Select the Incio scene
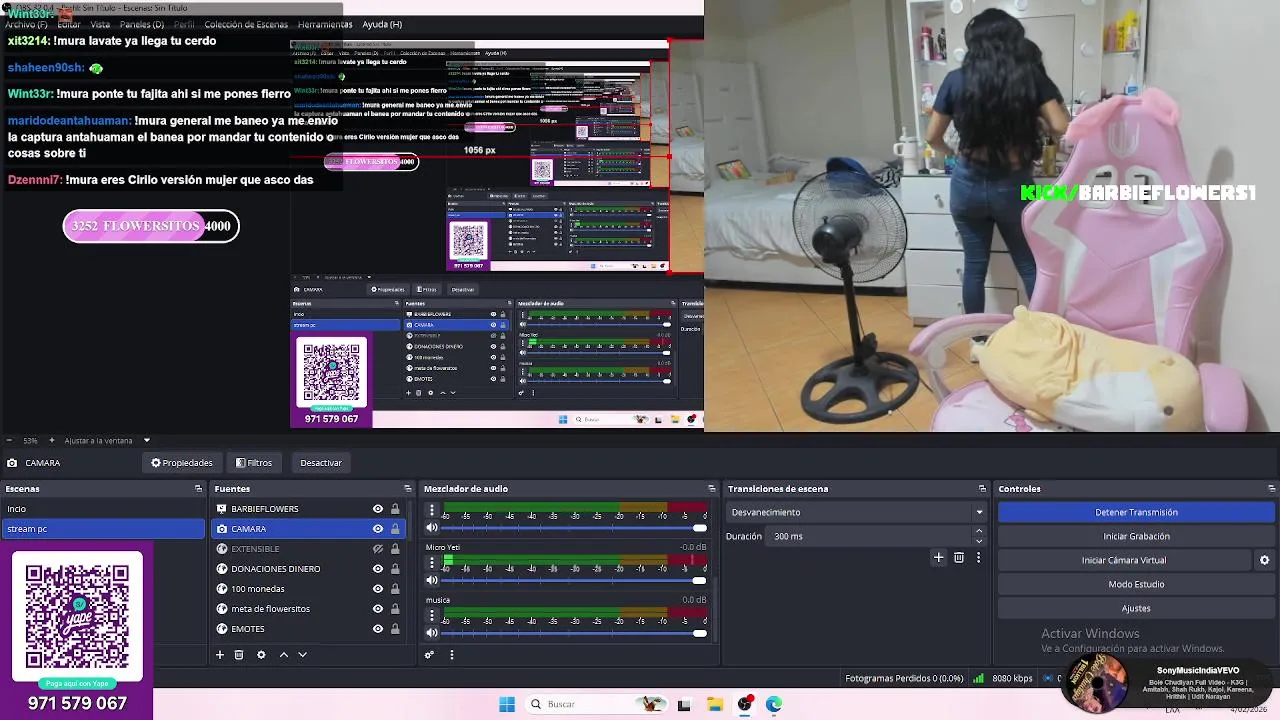This screenshot has height=720, width=1280. click(103, 509)
